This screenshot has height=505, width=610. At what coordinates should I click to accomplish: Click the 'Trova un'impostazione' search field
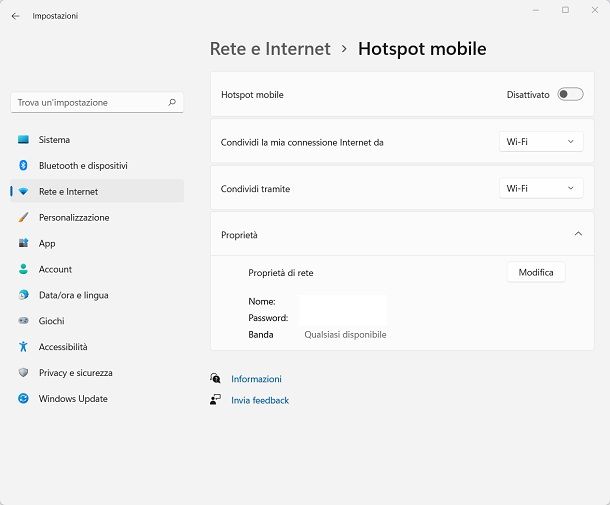tap(90, 102)
